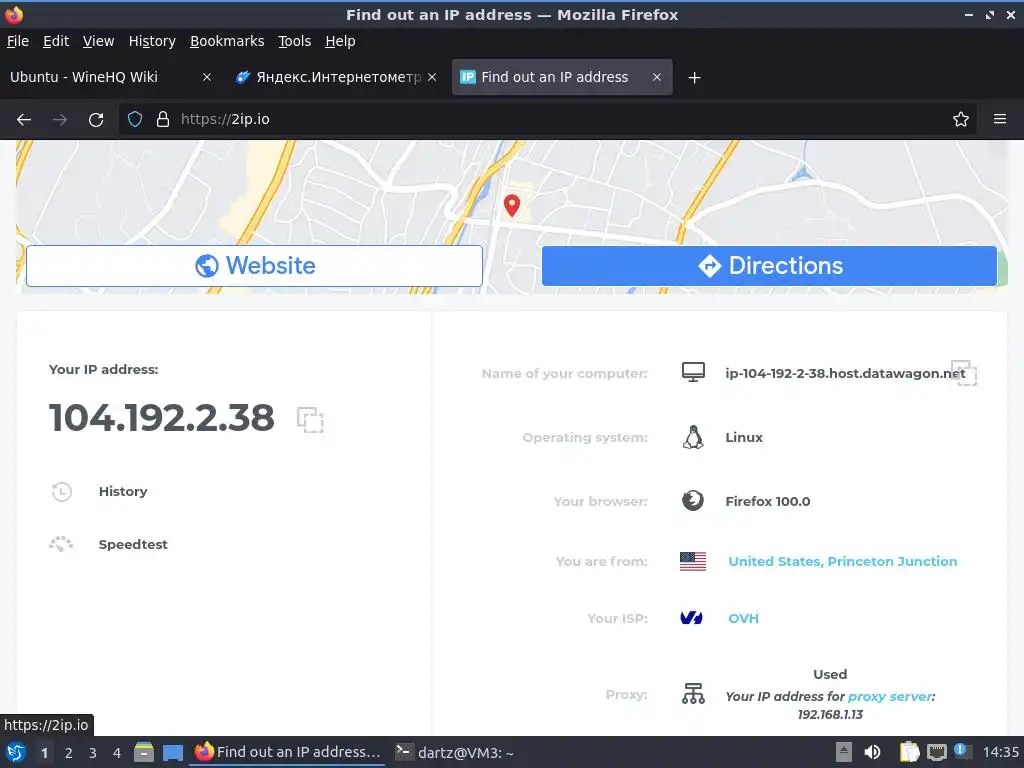Show site security info via padlock
The width and height of the screenshot is (1024, 768).
pos(163,119)
